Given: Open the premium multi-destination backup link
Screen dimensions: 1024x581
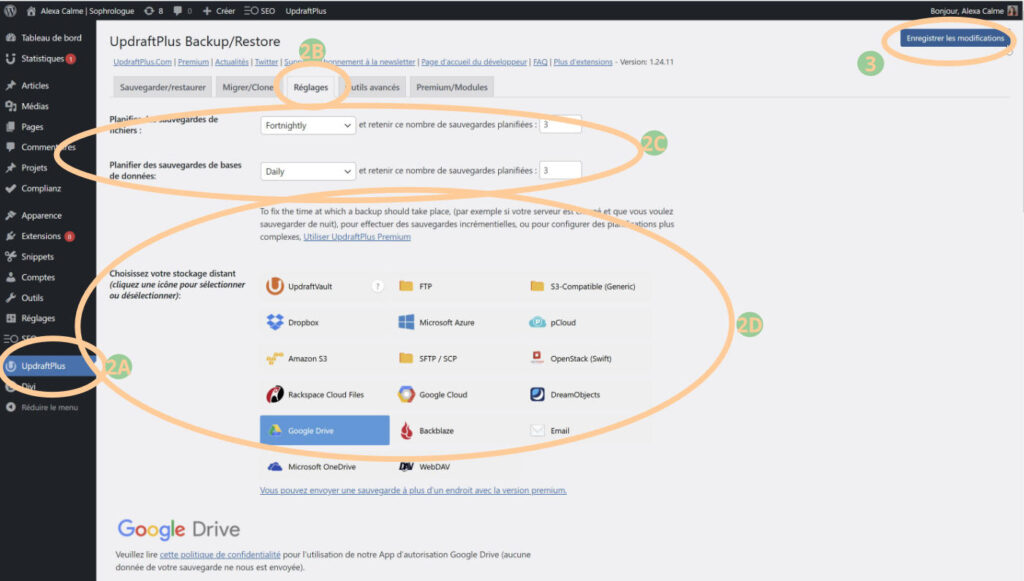Looking at the screenshot, I should [413, 490].
